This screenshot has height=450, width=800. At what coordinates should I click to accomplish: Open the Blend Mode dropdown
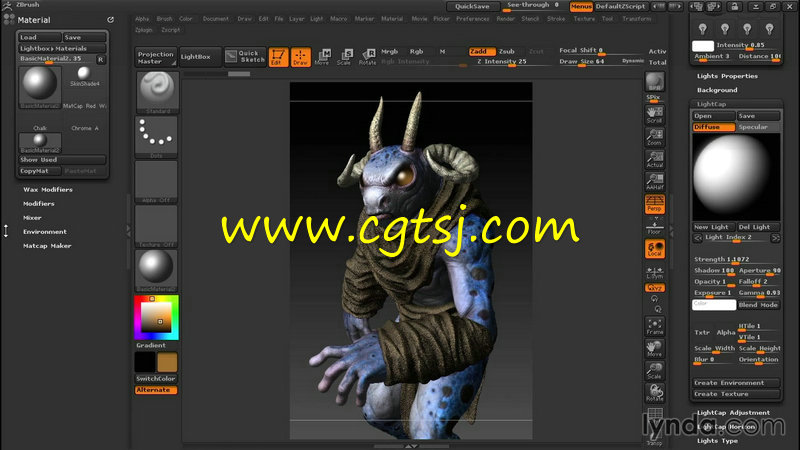[759, 305]
